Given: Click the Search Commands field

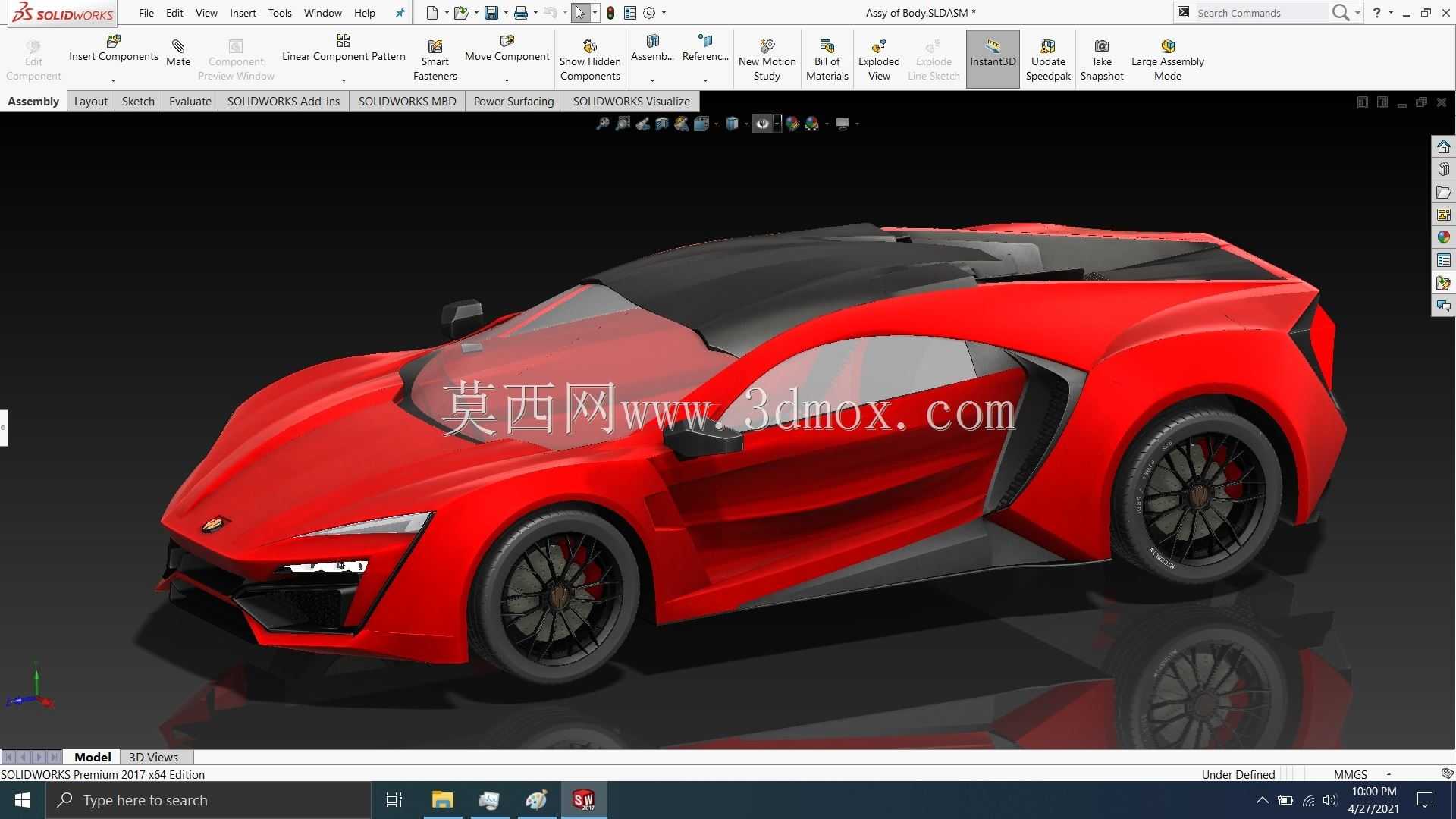Looking at the screenshot, I should [x=1259, y=13].
